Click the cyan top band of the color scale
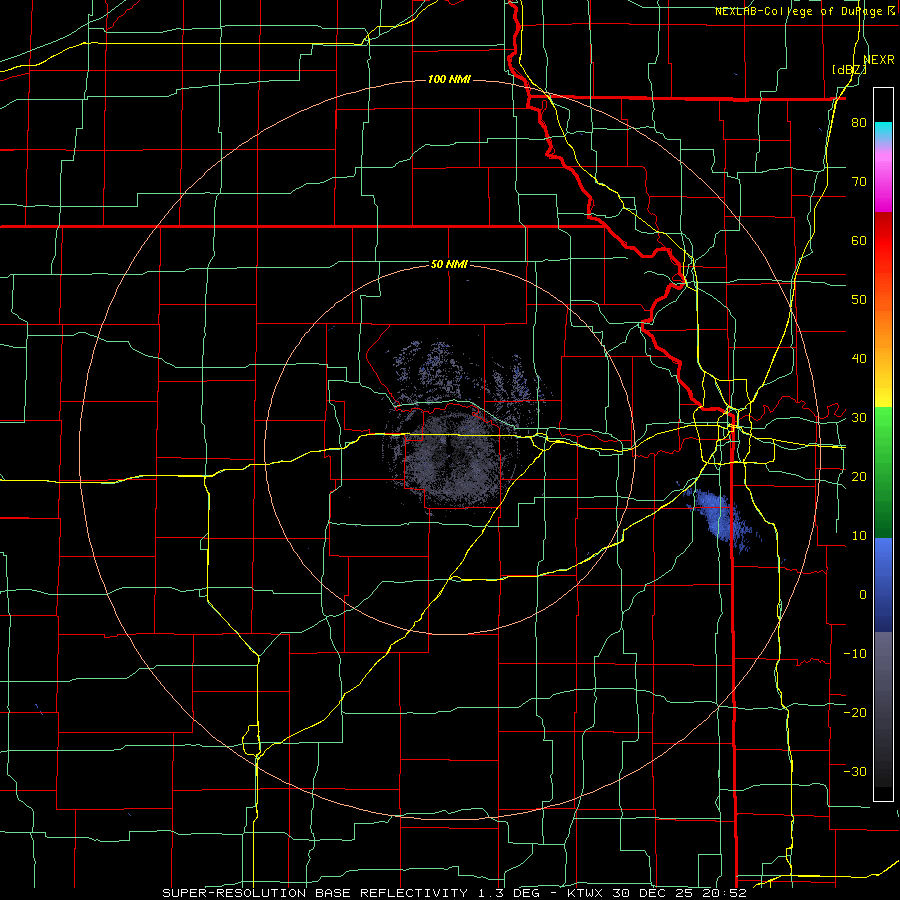Viewport: 900px width, 900px height. tap(883, 133)
